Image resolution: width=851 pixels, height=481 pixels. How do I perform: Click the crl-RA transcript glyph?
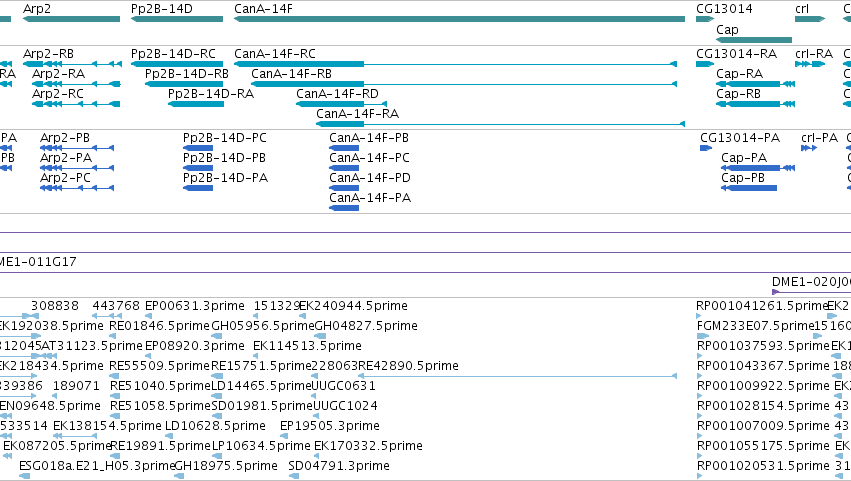pos(810,64)
